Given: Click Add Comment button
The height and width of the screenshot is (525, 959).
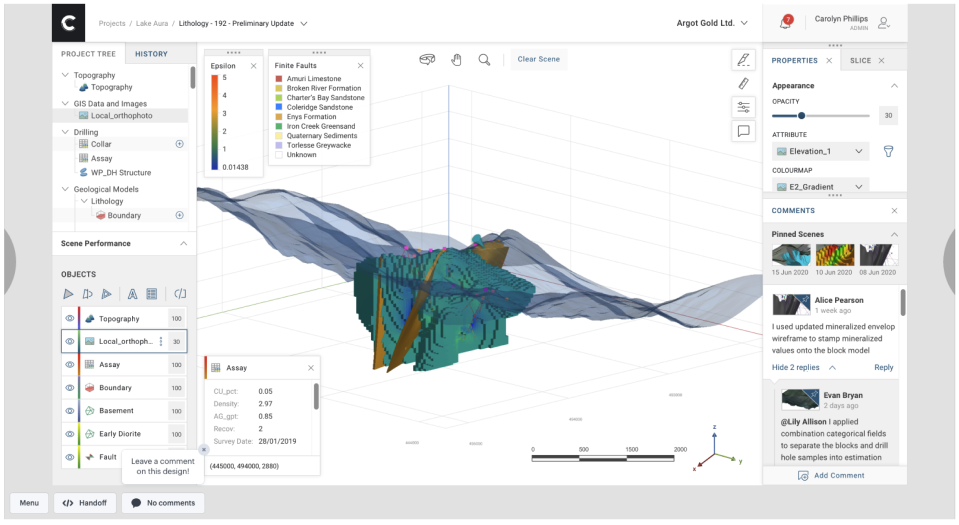Looking at the screenshot, I should 832,476.
